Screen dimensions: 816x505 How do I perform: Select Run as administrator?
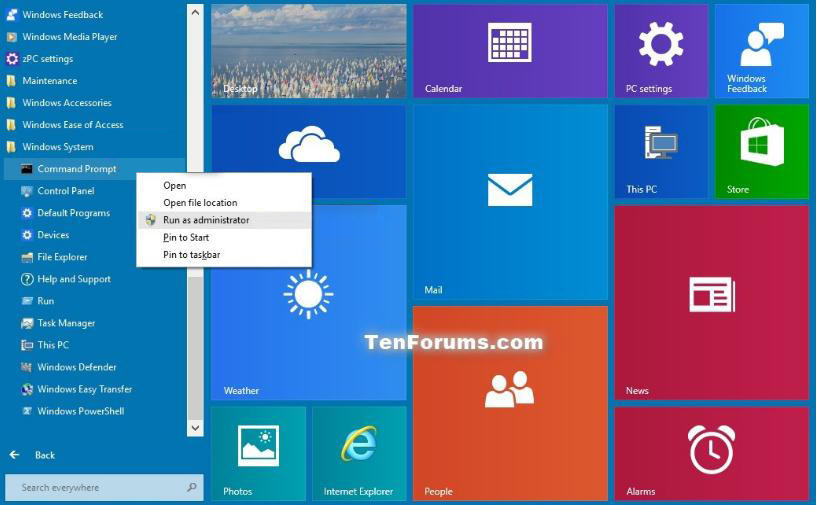click(x=224, y=220)
